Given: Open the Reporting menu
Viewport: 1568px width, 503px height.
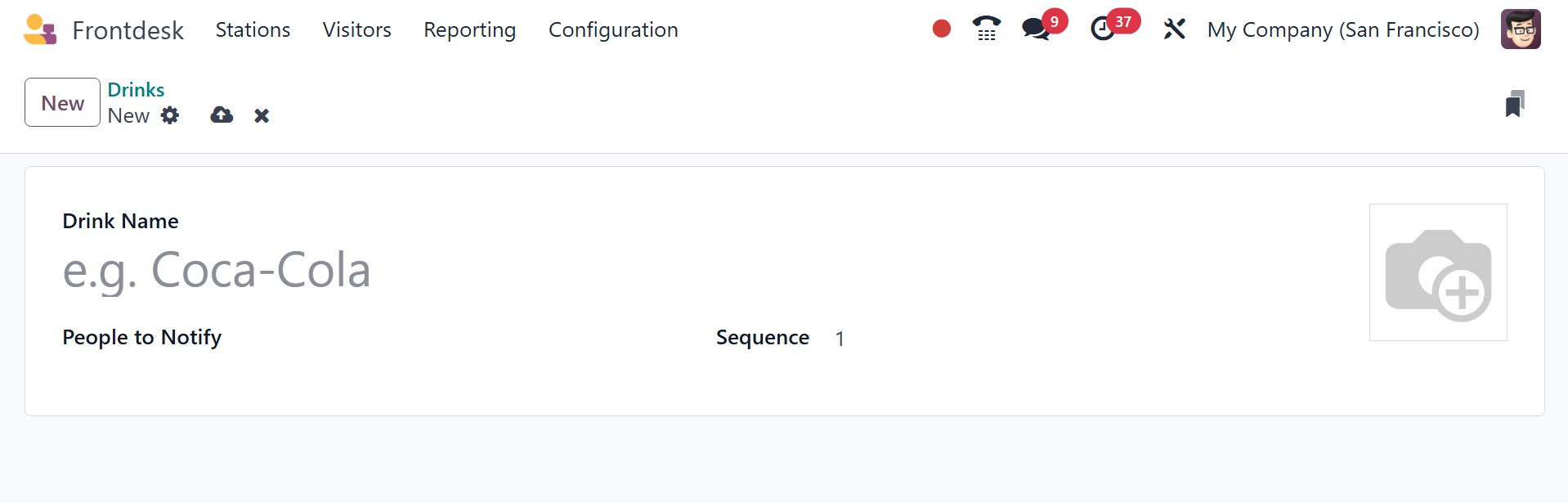Looking at the screenshot, I should coord(469,29).
